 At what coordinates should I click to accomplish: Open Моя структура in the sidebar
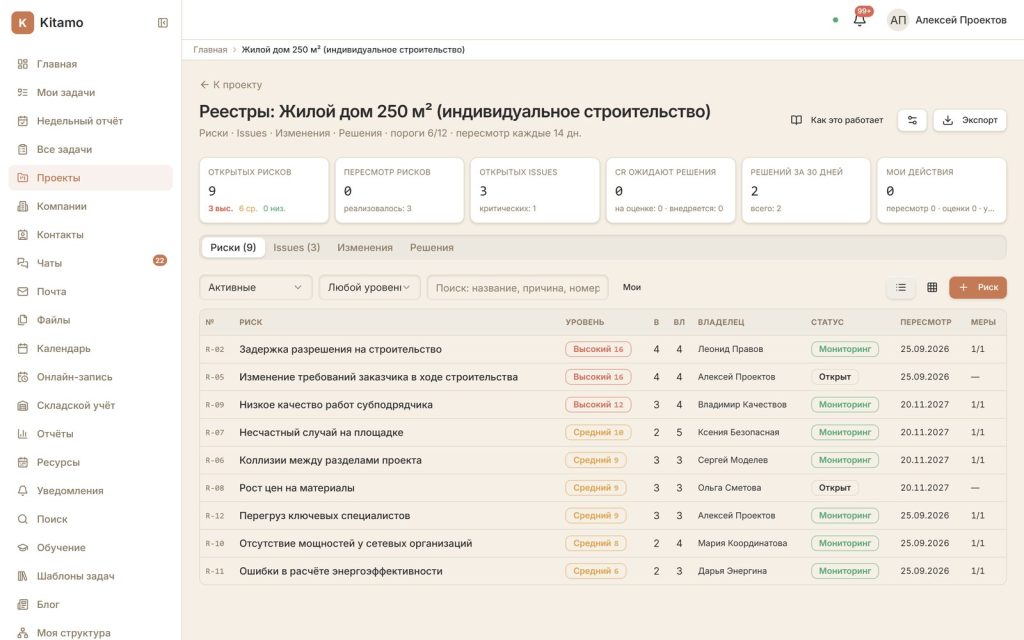[x=90, y=633]
